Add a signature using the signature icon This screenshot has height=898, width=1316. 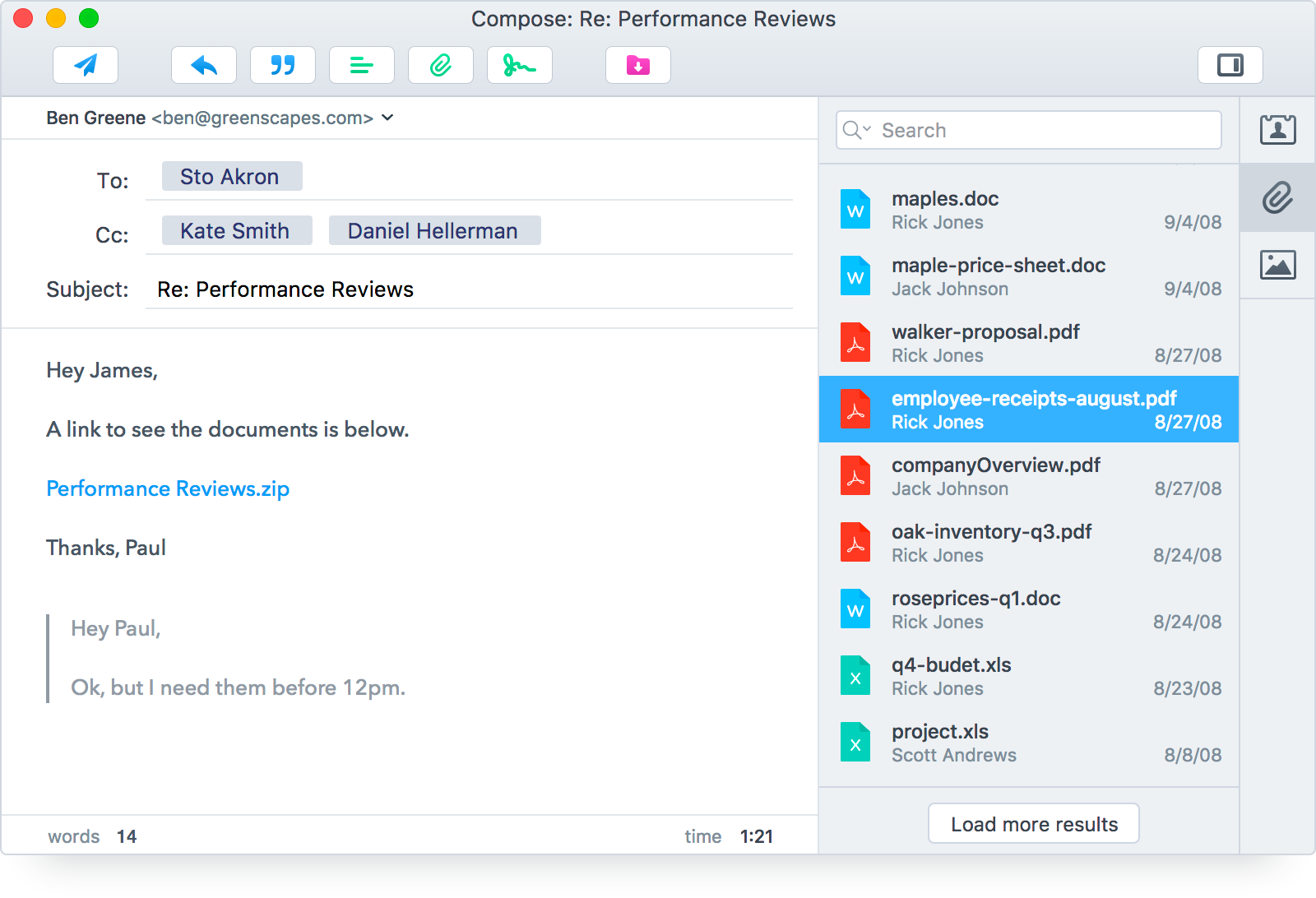pos(520,65)
